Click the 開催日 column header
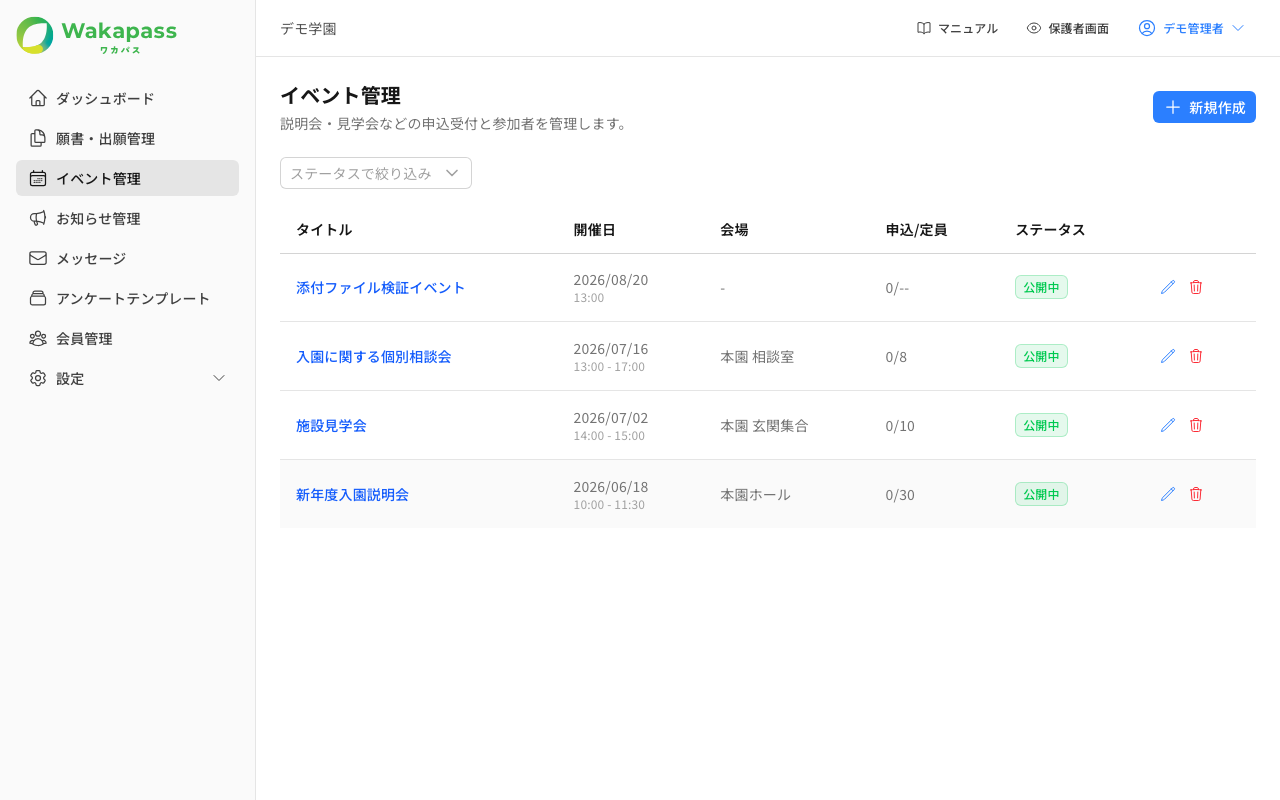 point(595,229)
